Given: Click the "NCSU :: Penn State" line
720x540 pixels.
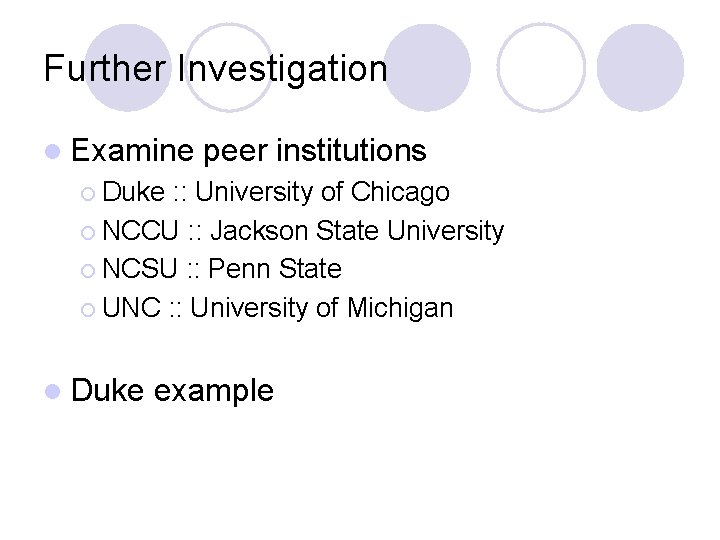Looking at the screenshot, I should [x=222, y=269].
